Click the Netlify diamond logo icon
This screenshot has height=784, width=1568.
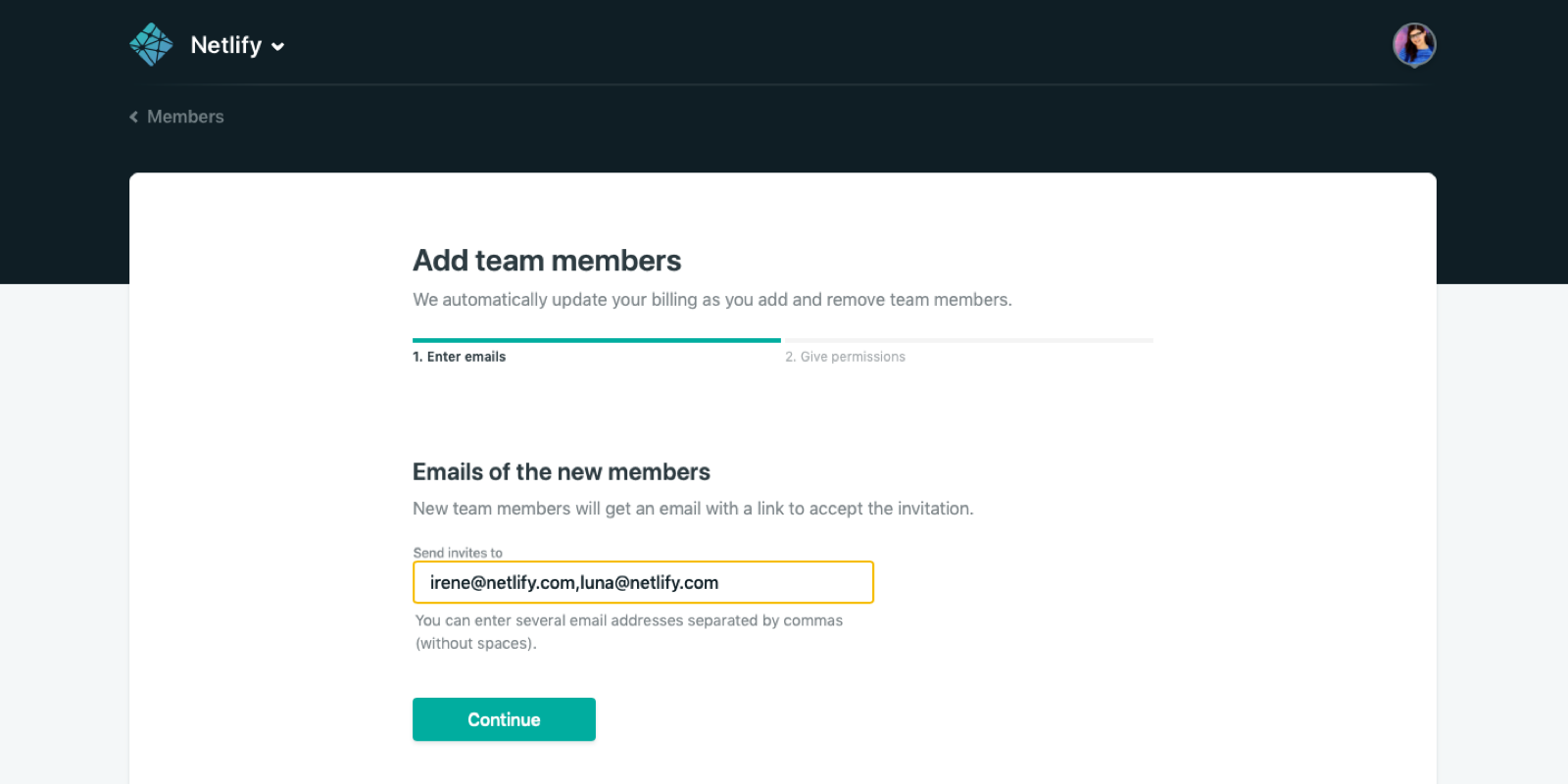point(151,45)
